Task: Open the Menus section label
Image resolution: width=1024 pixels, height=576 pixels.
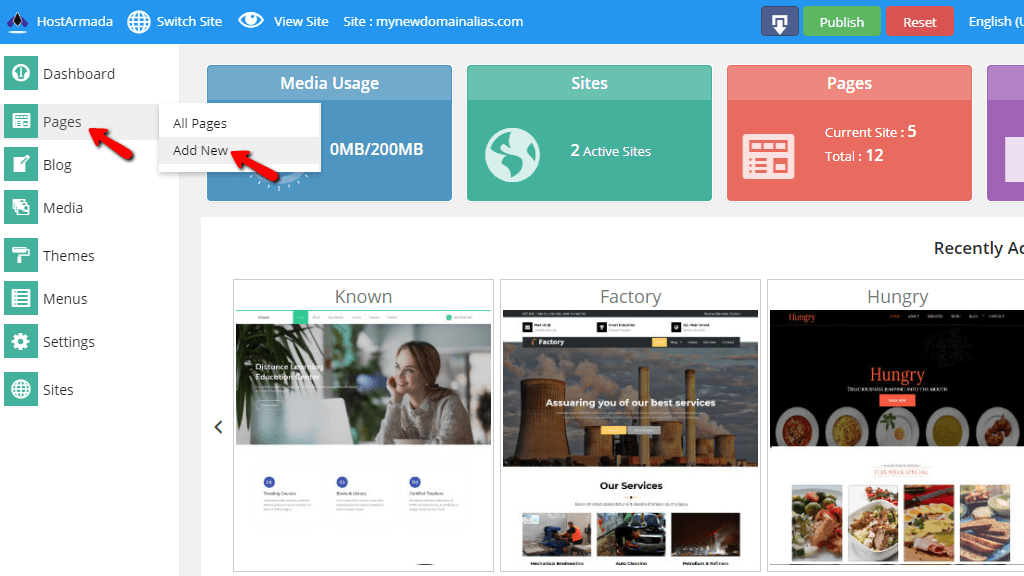Action: point(65,298)
